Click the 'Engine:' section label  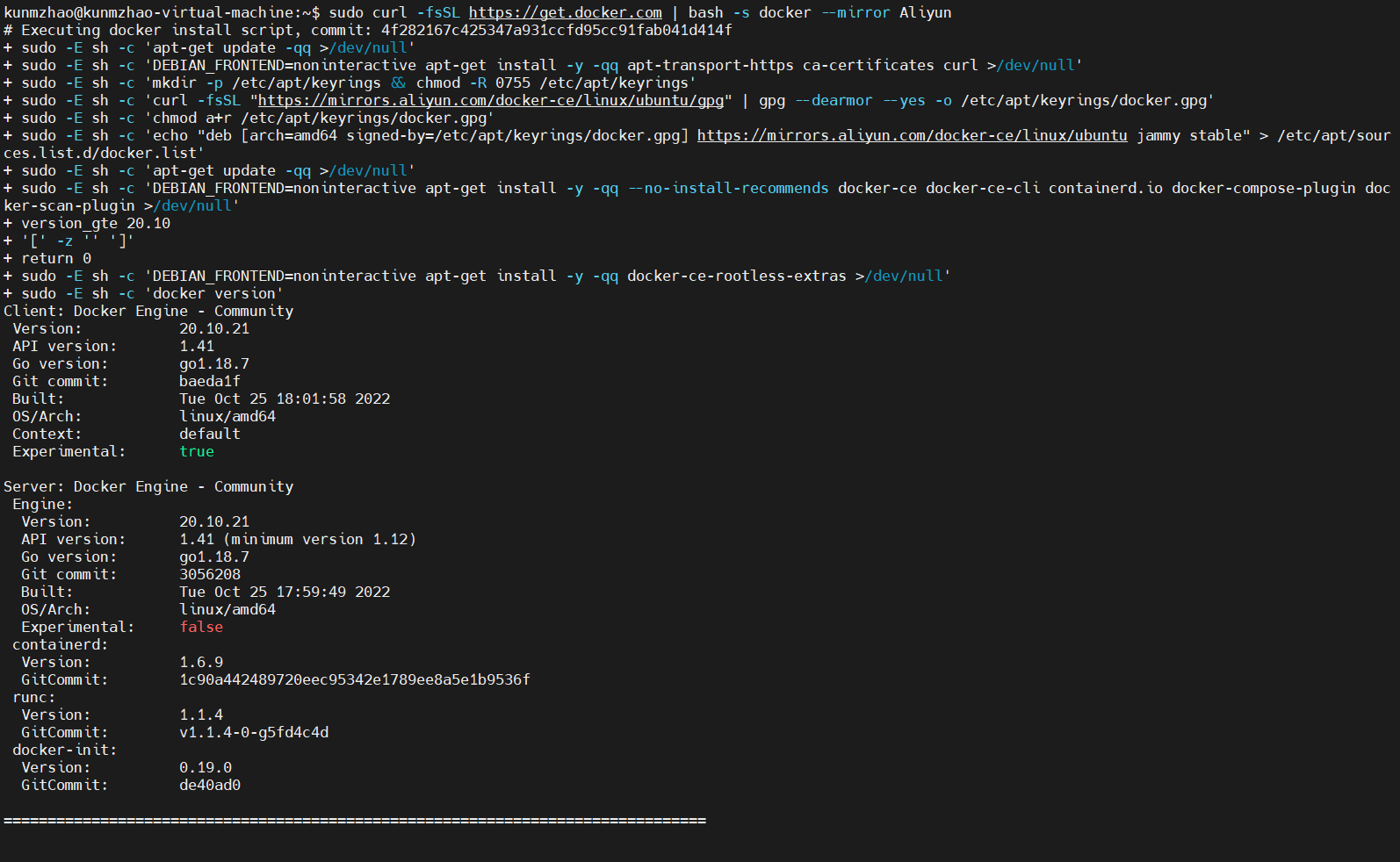click(x=43, y=504)
